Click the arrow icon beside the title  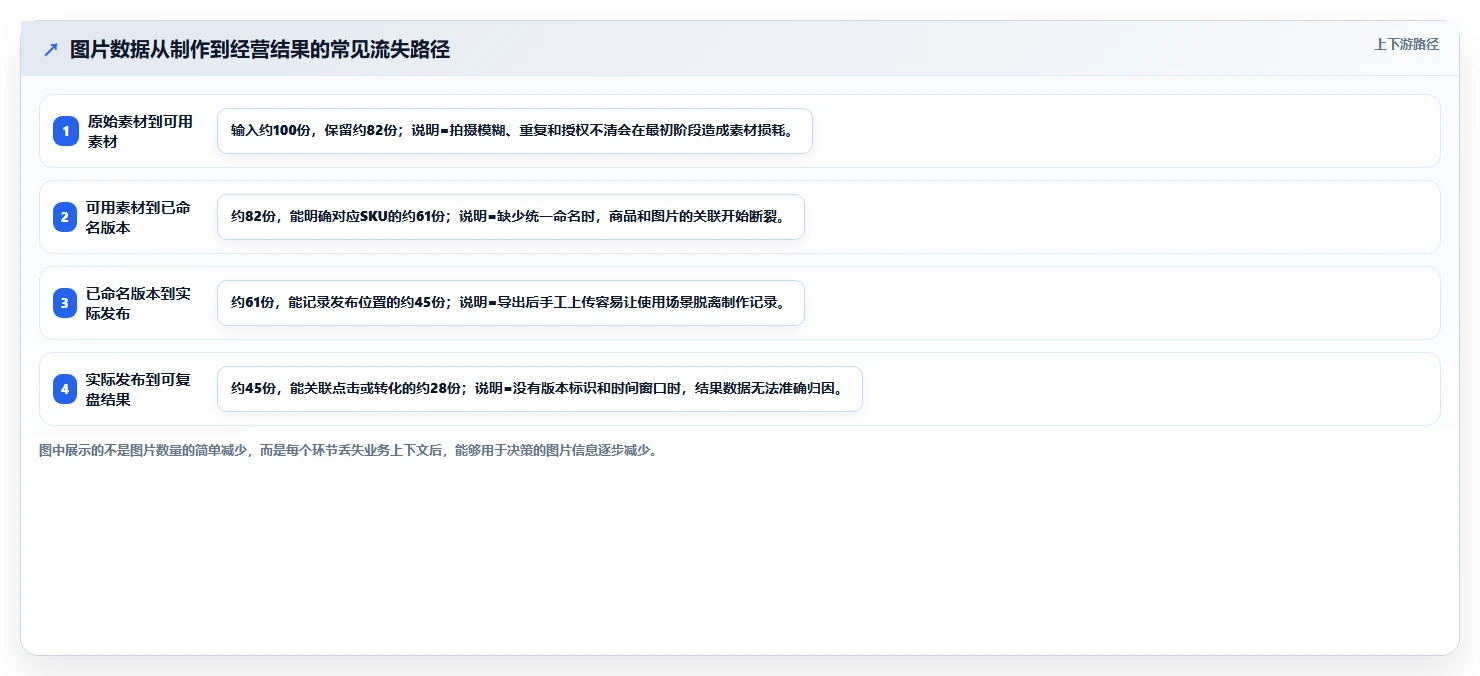click(x=51, y=50)
